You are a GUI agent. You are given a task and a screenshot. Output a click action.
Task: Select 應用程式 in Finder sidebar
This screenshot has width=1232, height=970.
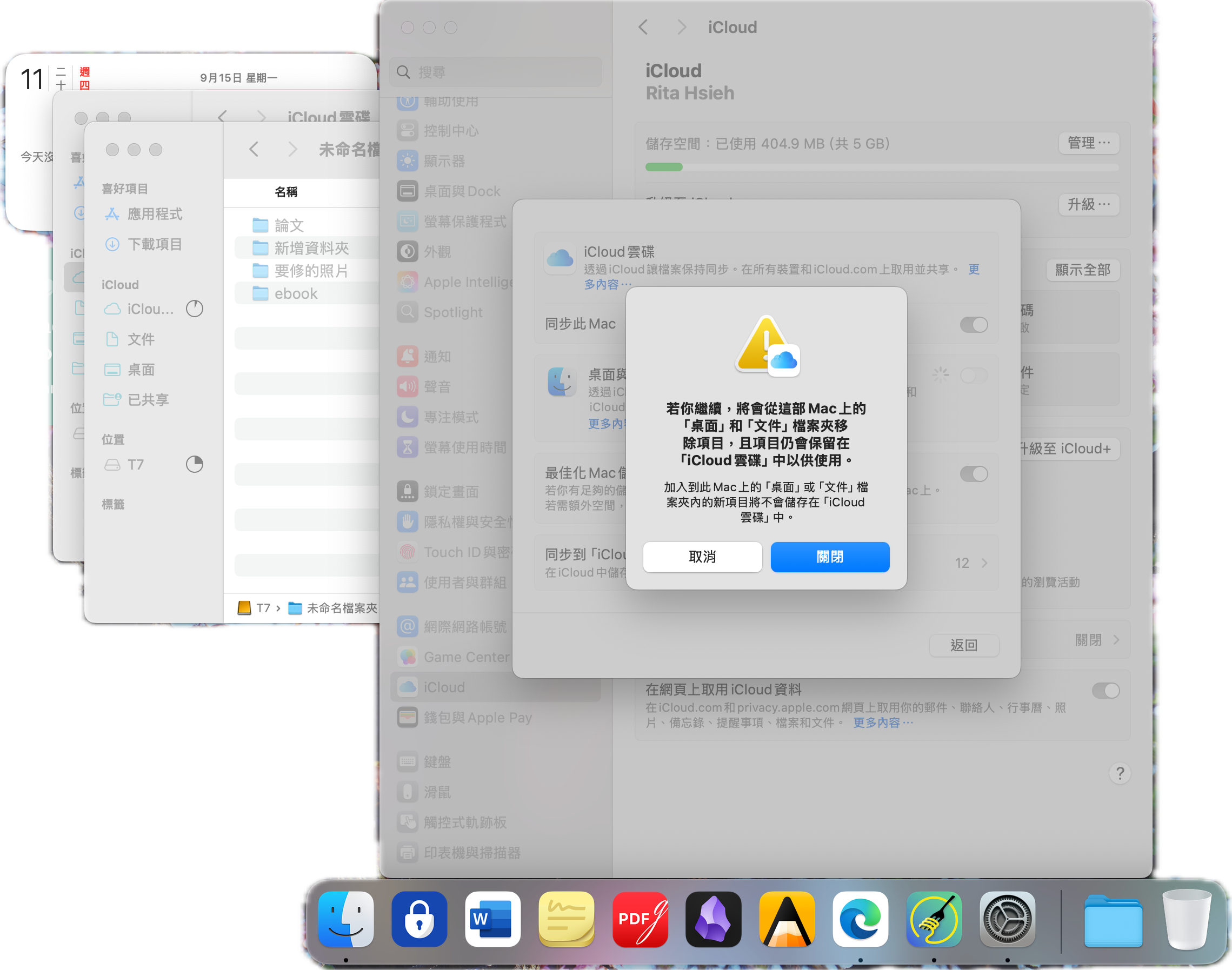tap(154, 214)
